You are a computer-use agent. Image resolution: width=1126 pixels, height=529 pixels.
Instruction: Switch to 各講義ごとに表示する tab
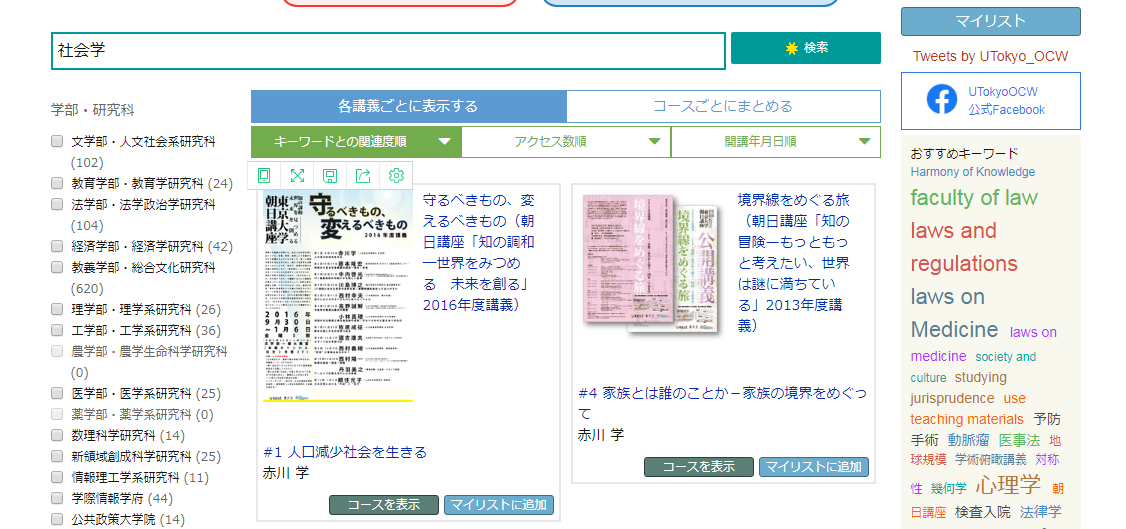(408, 107)
